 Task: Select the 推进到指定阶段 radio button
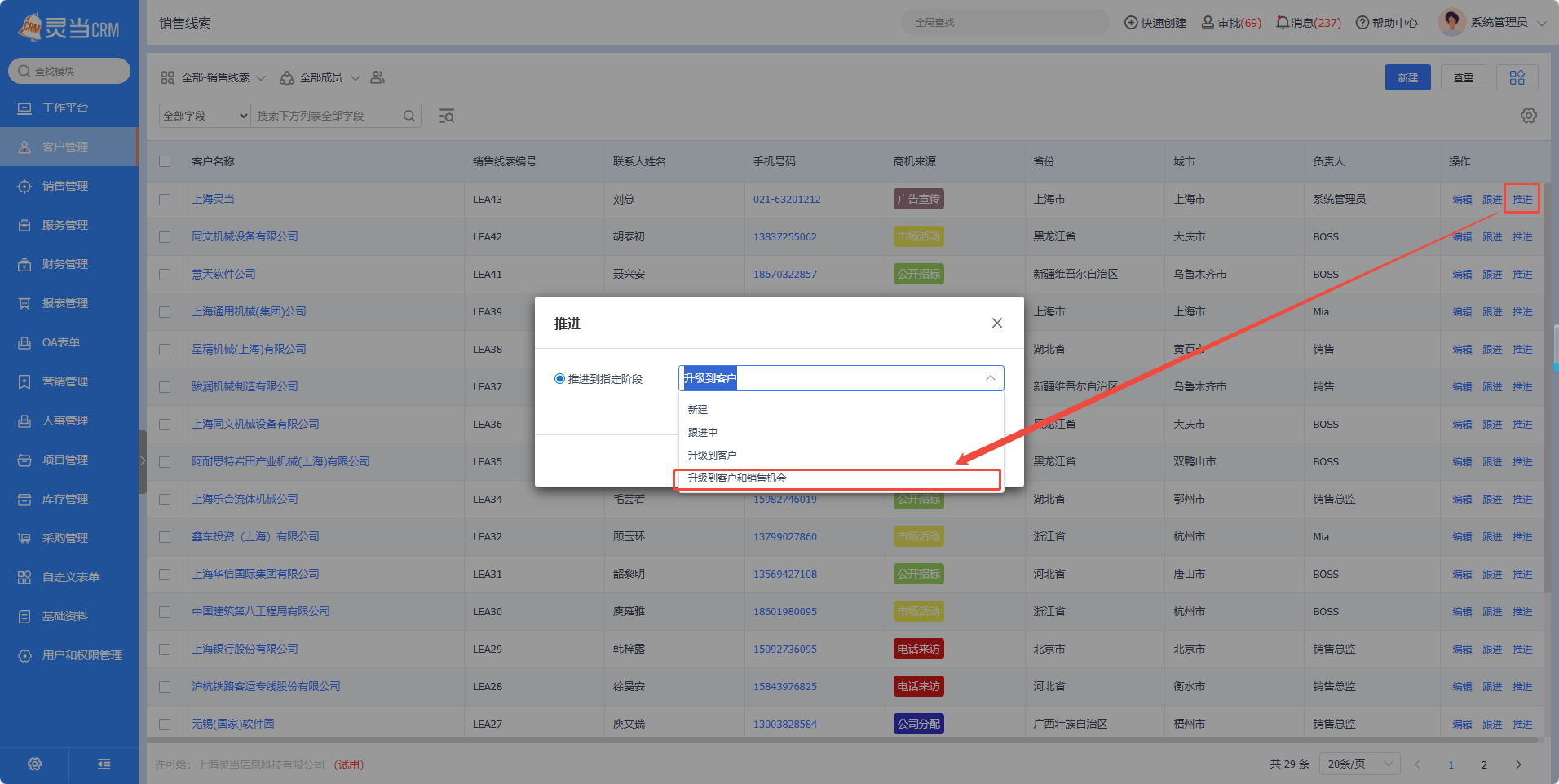tap(559, 379)
